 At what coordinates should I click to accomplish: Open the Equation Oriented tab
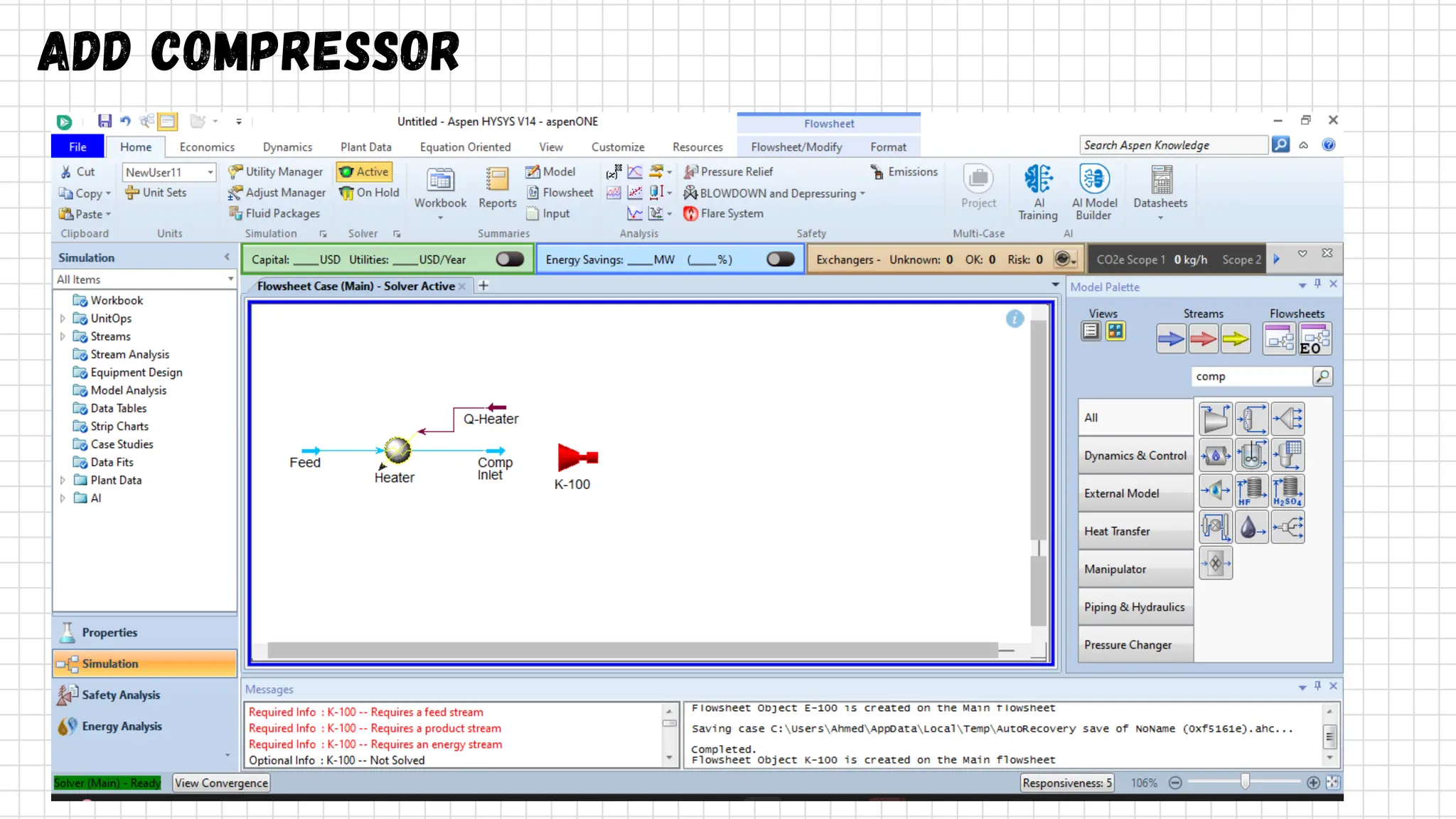click(465, 146)
